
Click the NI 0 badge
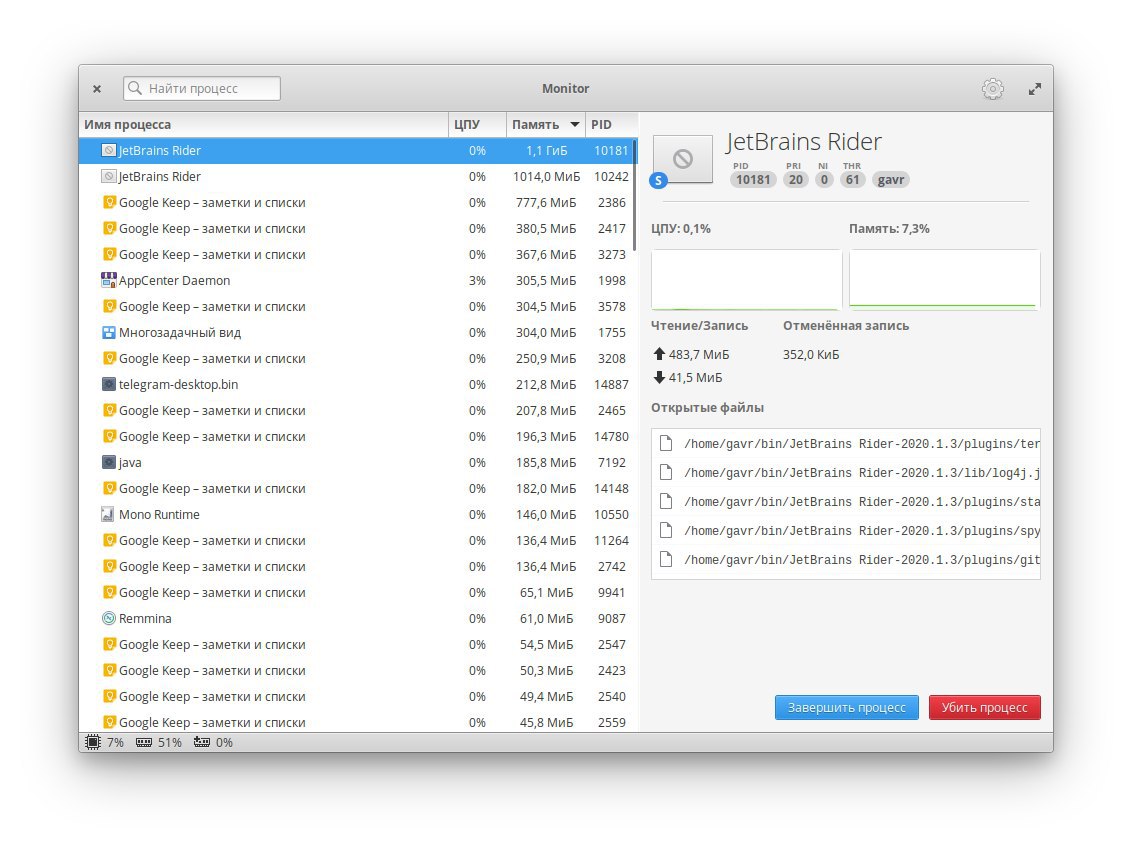pyautogui.click(x=824, y=180)
